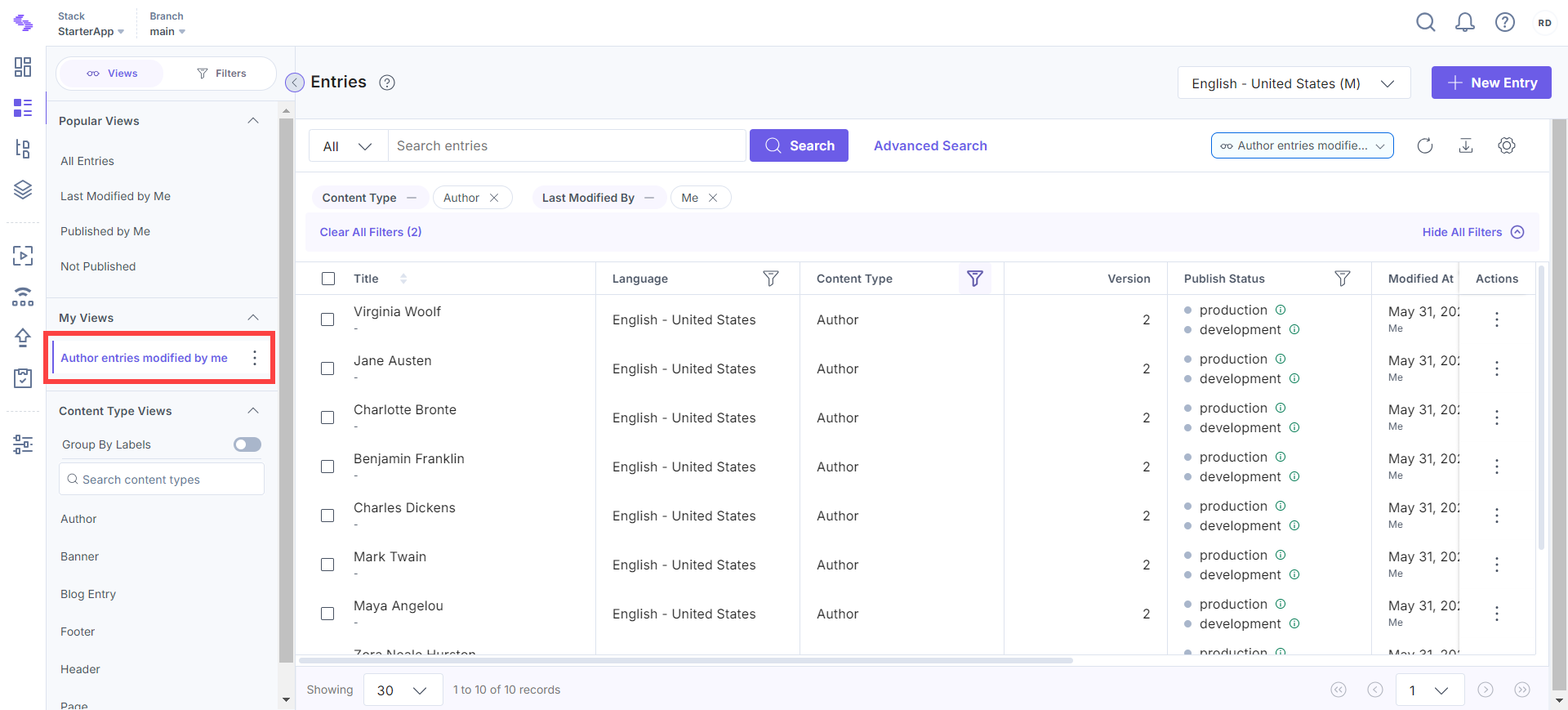This screenshot has height=710, width=1568.
Task: Check the Charlotte Bronte entry
Action: click(x=327, y=418)
